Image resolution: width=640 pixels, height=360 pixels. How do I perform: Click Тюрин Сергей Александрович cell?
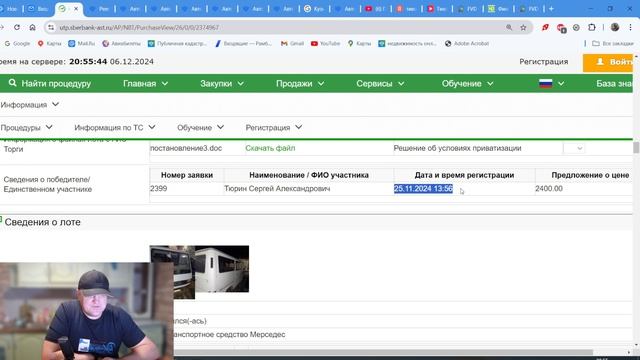tap(277, 189)
